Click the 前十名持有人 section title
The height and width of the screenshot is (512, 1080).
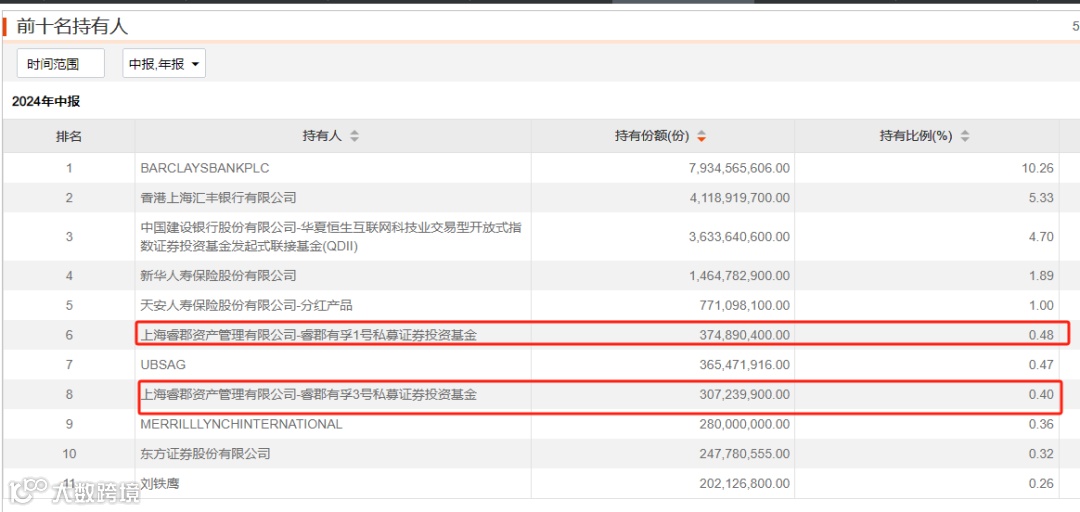click(x=72, y=28)
